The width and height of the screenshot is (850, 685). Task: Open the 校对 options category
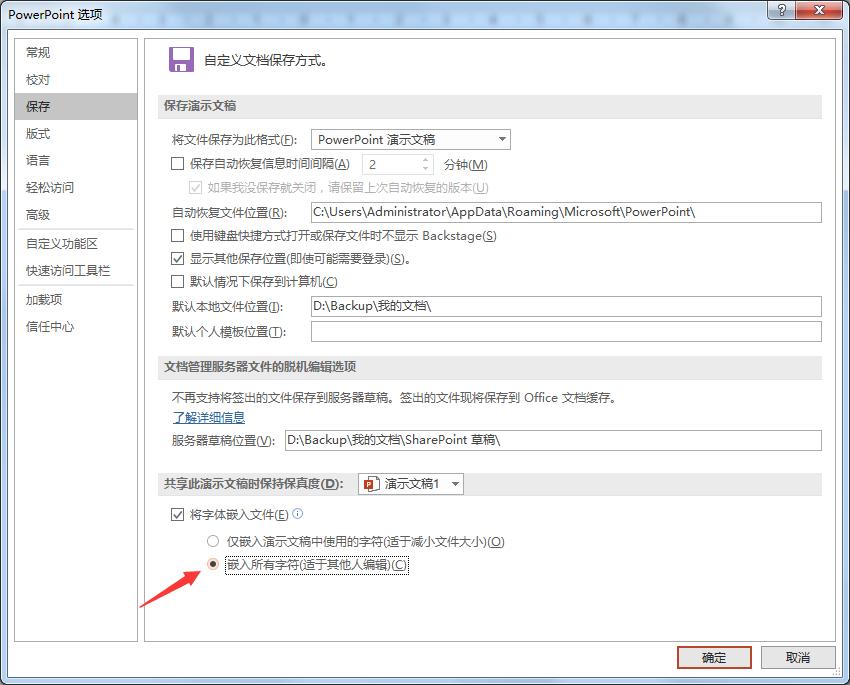(76, 80)
